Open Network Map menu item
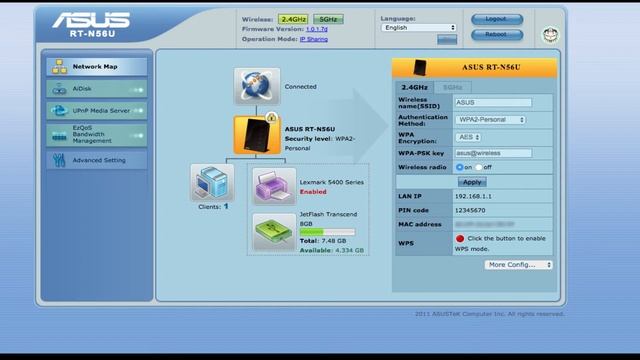Screen dimensions: 640x360 pos(97,67)
